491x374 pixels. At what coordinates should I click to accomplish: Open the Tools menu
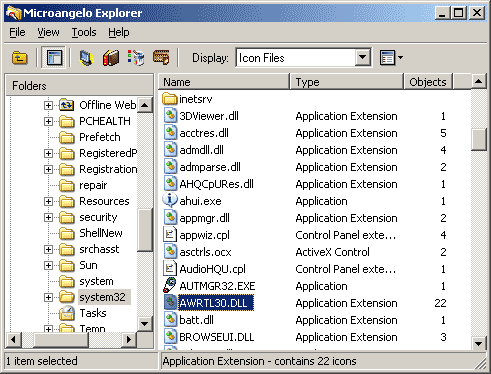[x=84, y=32]
